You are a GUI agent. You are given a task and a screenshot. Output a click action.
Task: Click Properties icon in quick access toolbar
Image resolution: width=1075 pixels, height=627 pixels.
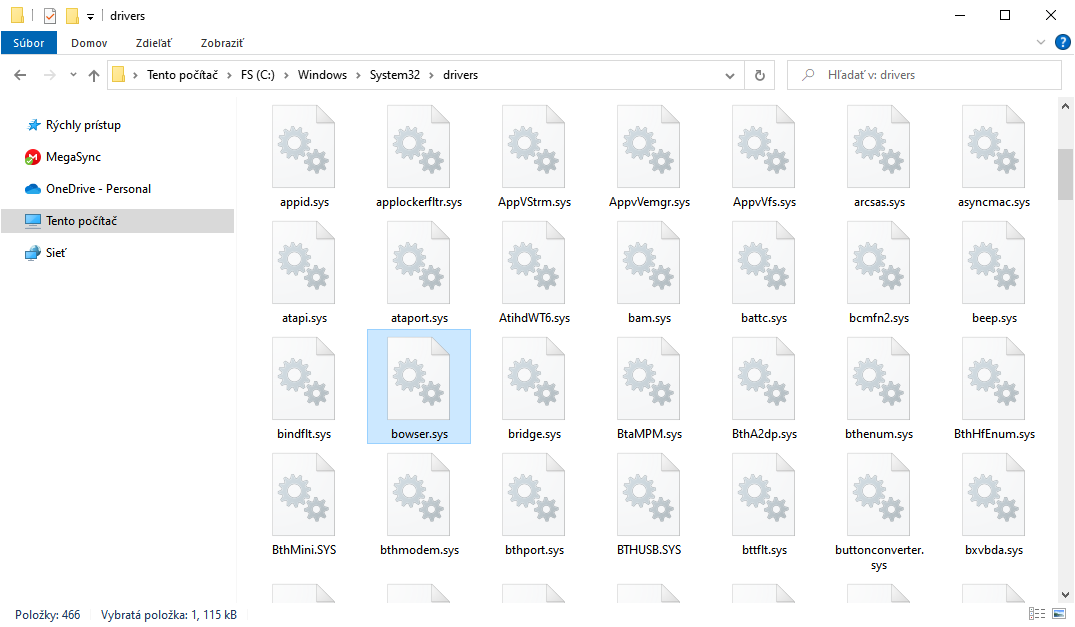[50, 16]
